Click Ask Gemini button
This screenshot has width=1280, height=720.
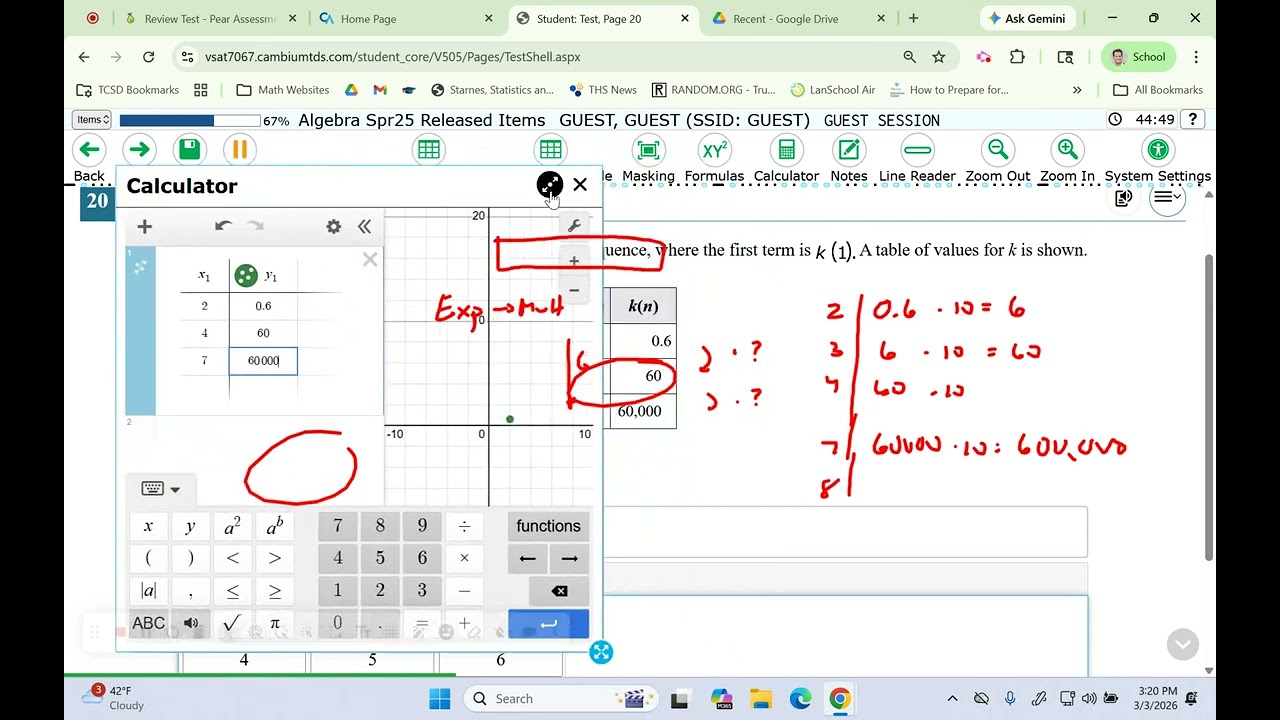pyautogui.click(x=1027, y=18)
